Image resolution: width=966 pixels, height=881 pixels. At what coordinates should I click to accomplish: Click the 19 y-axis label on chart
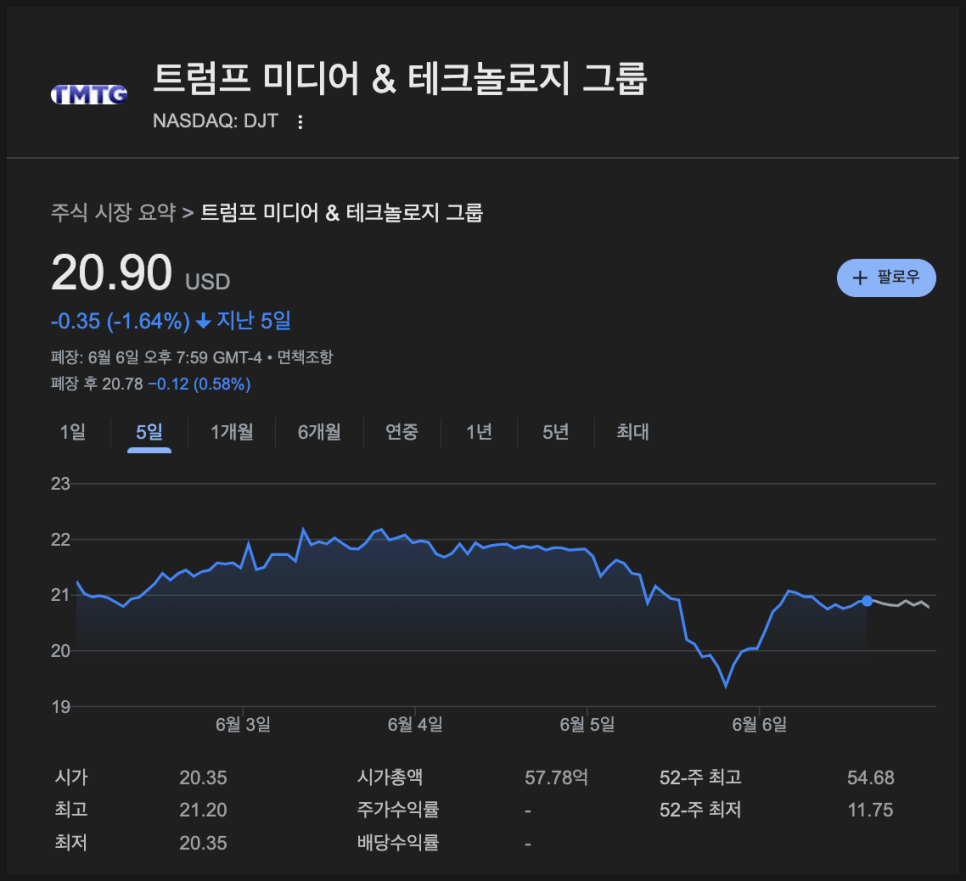tap(60, 707)
